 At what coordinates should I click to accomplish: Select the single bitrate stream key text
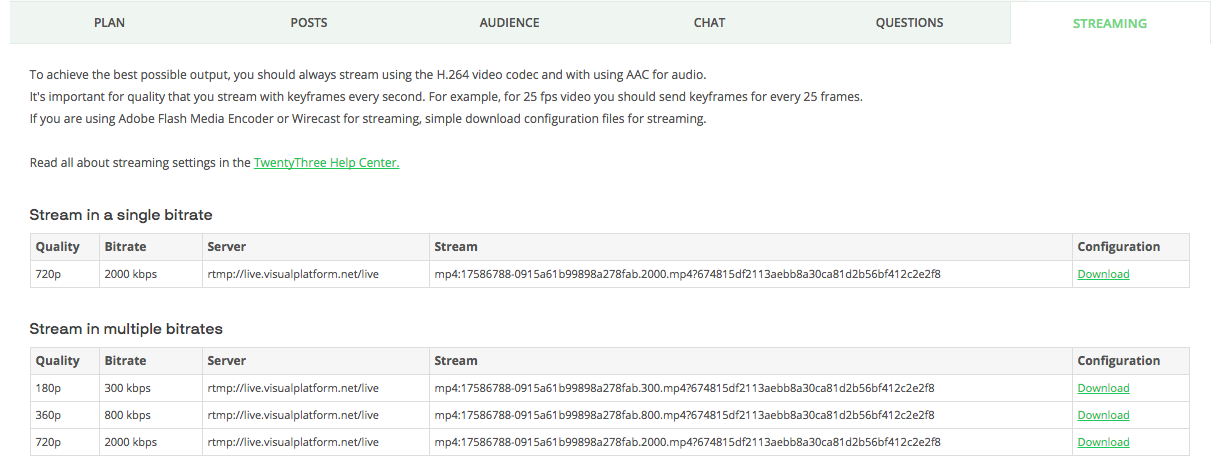[x=687, y=274]
